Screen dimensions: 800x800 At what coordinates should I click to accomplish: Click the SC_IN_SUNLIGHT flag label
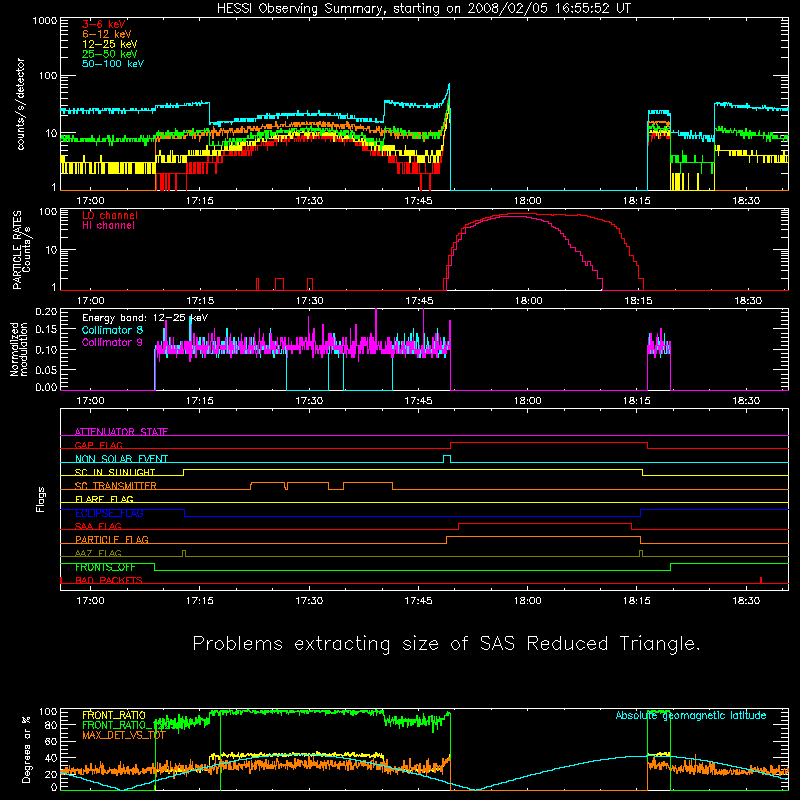tap(115, 472)
